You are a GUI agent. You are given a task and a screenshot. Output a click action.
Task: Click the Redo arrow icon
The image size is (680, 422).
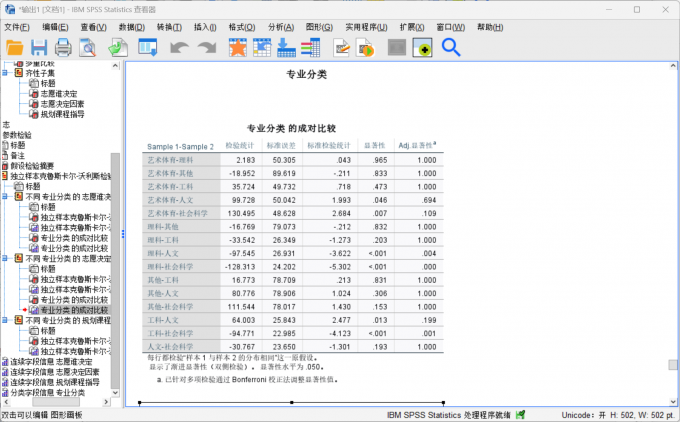(206, 47)
